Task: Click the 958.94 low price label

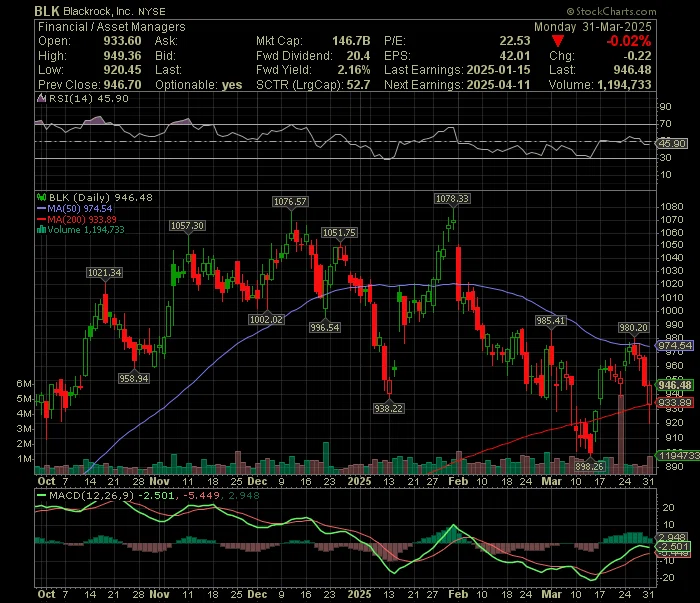Action: pos(134,379)
